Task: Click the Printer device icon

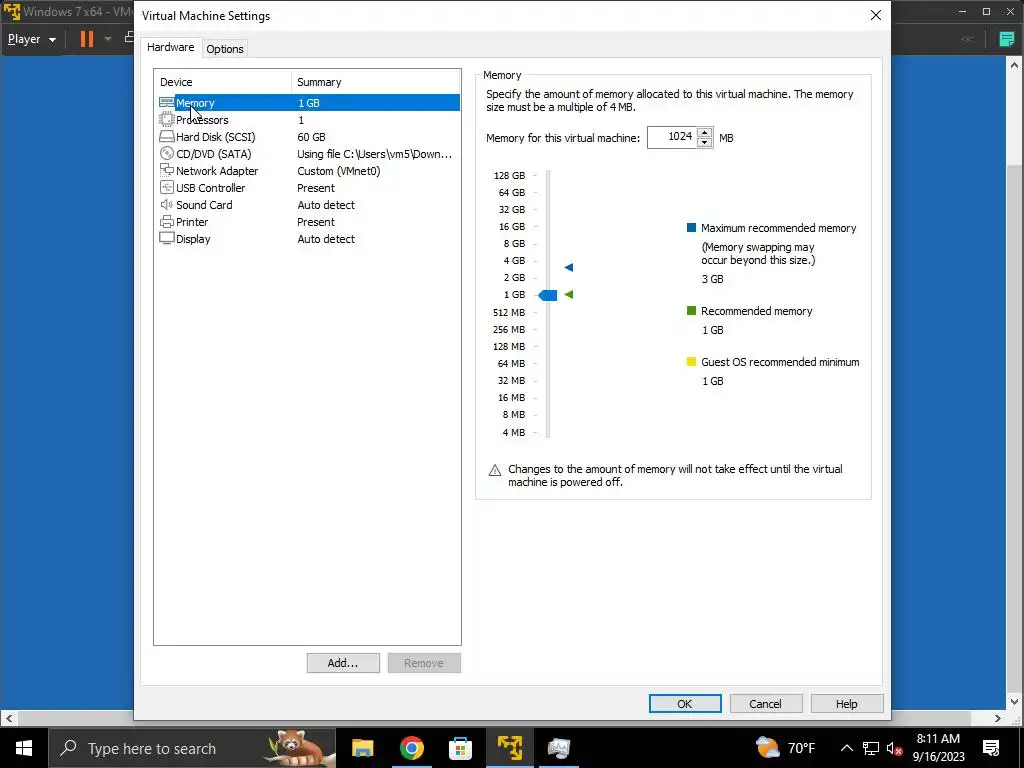Action: coord(167,221)
